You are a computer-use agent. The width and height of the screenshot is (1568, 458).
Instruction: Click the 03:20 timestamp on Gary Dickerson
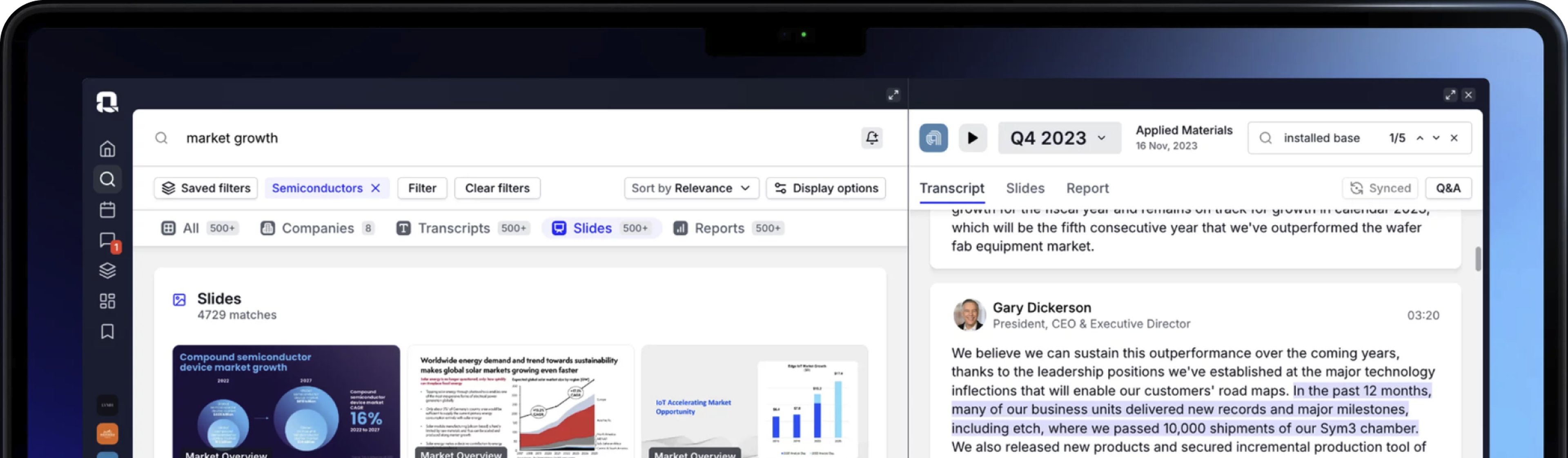[x=1423, y=316]
